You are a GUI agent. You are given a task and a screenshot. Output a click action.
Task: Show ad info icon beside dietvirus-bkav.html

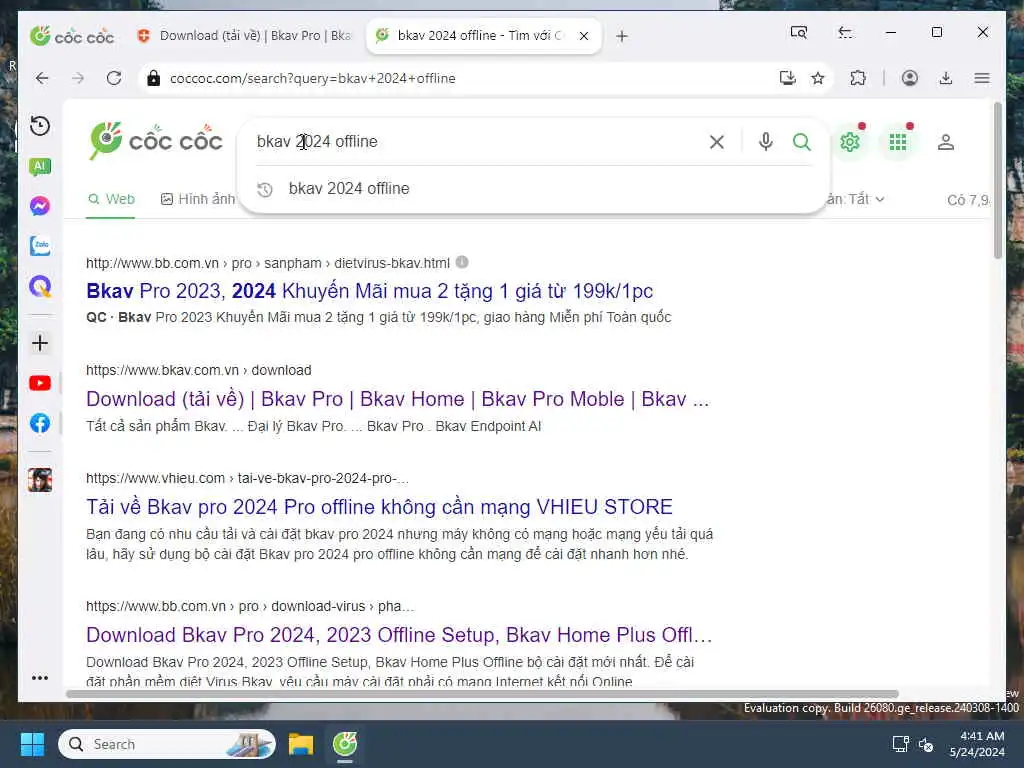click(462, 262)
